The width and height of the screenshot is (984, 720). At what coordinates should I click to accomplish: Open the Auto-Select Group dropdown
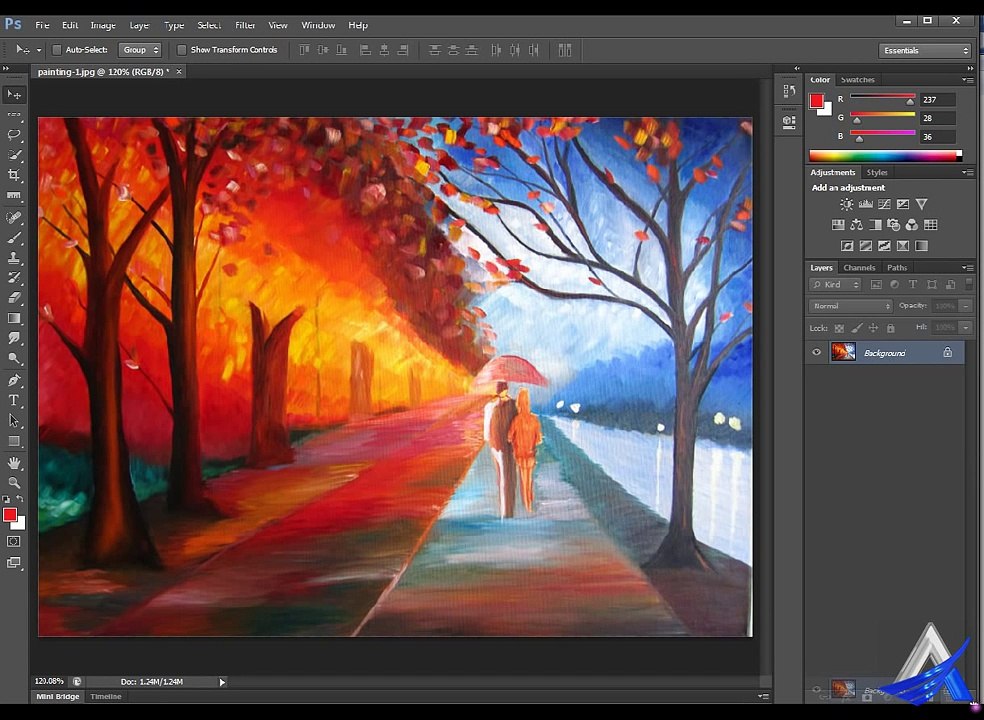pyautogui.click(x=140, y=50)
